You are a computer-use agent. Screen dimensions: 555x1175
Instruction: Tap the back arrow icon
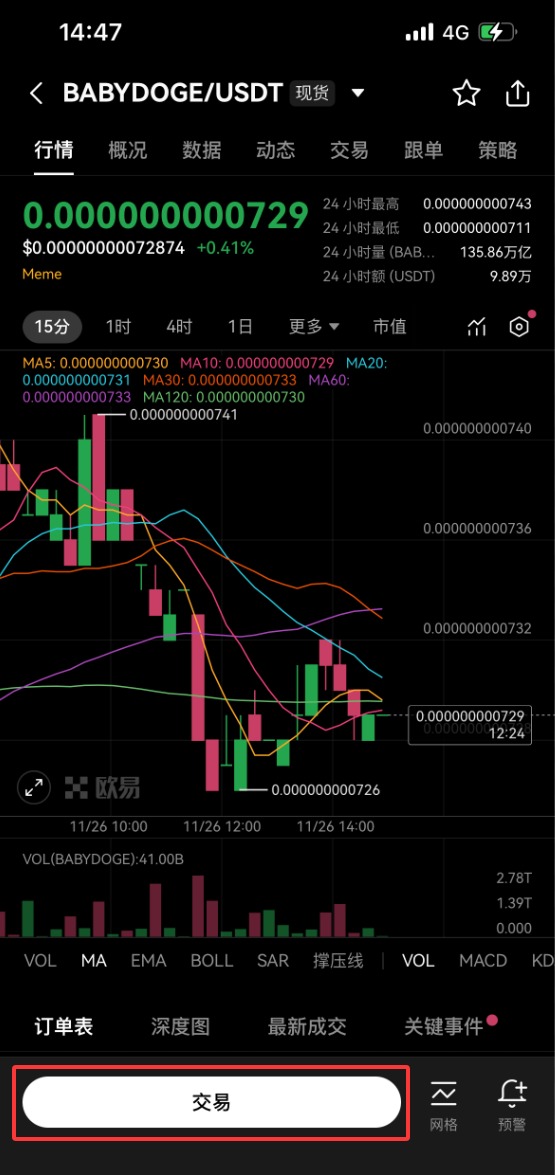click(x=35, y=94)
